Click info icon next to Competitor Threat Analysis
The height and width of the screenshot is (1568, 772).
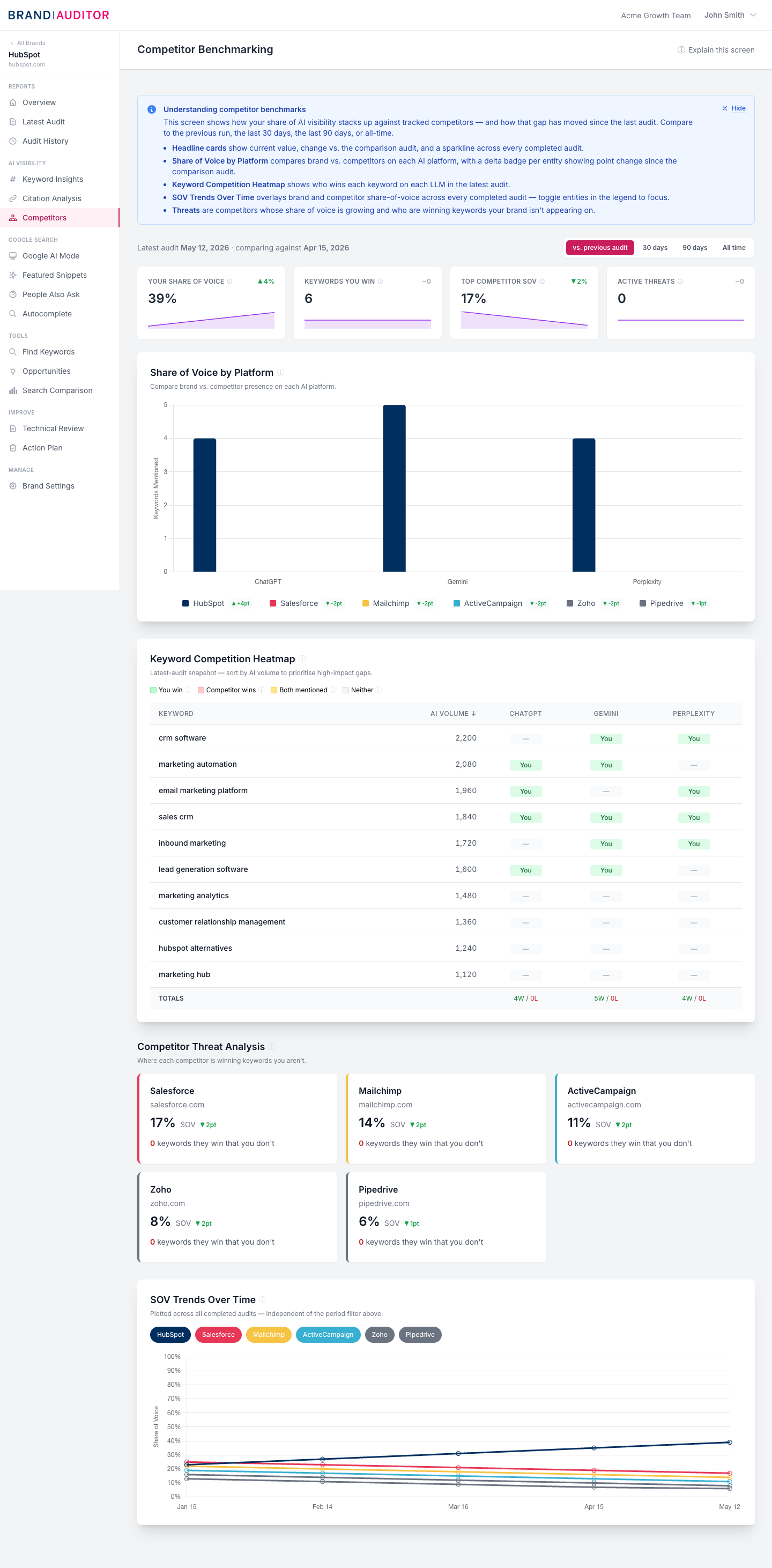272,1046
